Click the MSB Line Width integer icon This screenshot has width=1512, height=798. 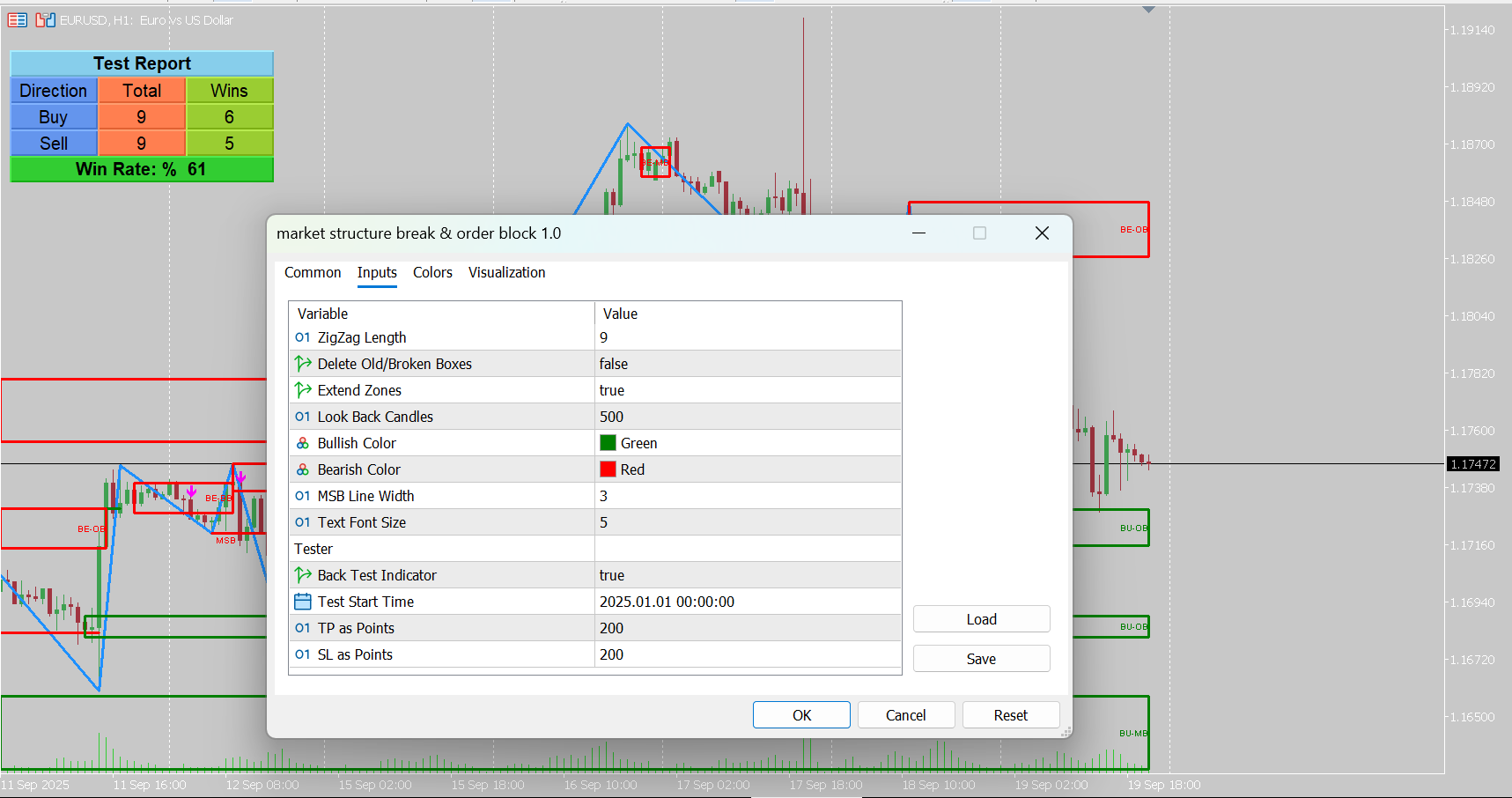(303, 496)
